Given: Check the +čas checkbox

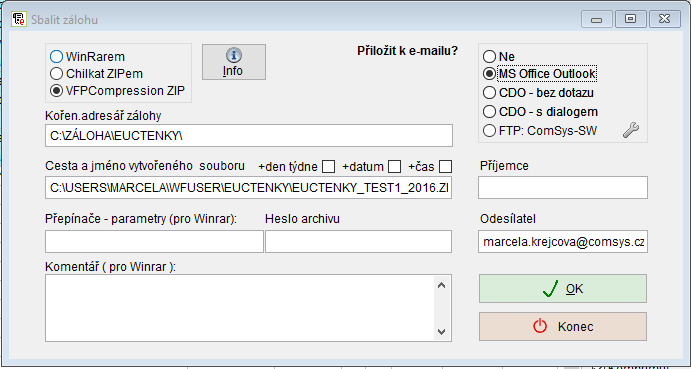Looking at the screenshot, I should point(446,167).
